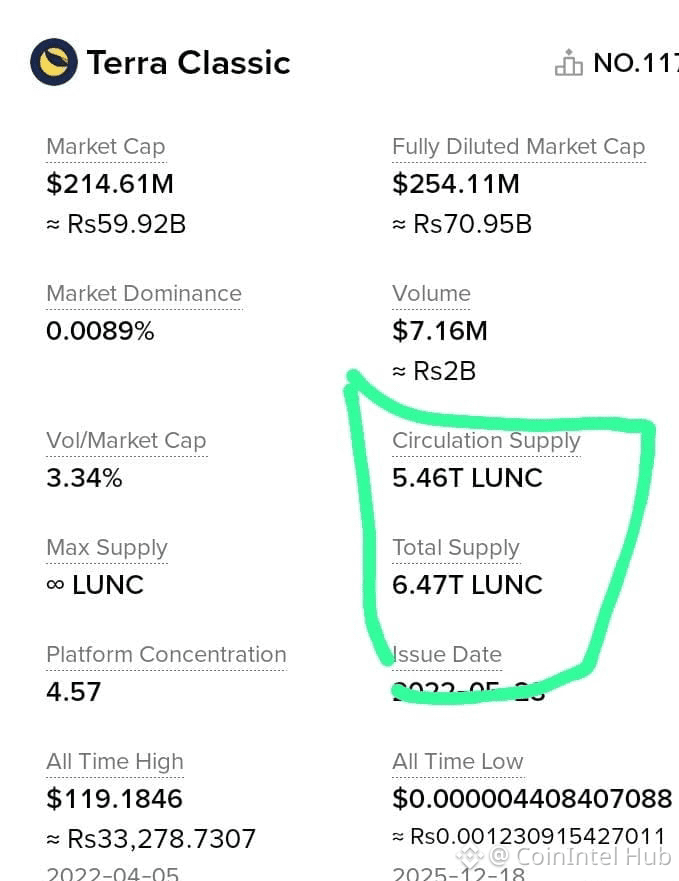The image size is (679, 881).
Task: Open the Max Supply label tooltip
Action: pyautogui.click(x=107, y=548)
